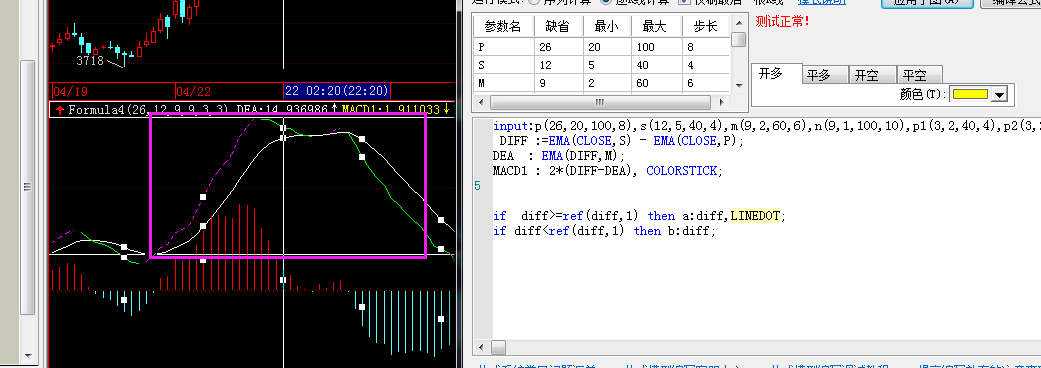Click the code editor's horizontal scroll-left arrow

(481, 347)
